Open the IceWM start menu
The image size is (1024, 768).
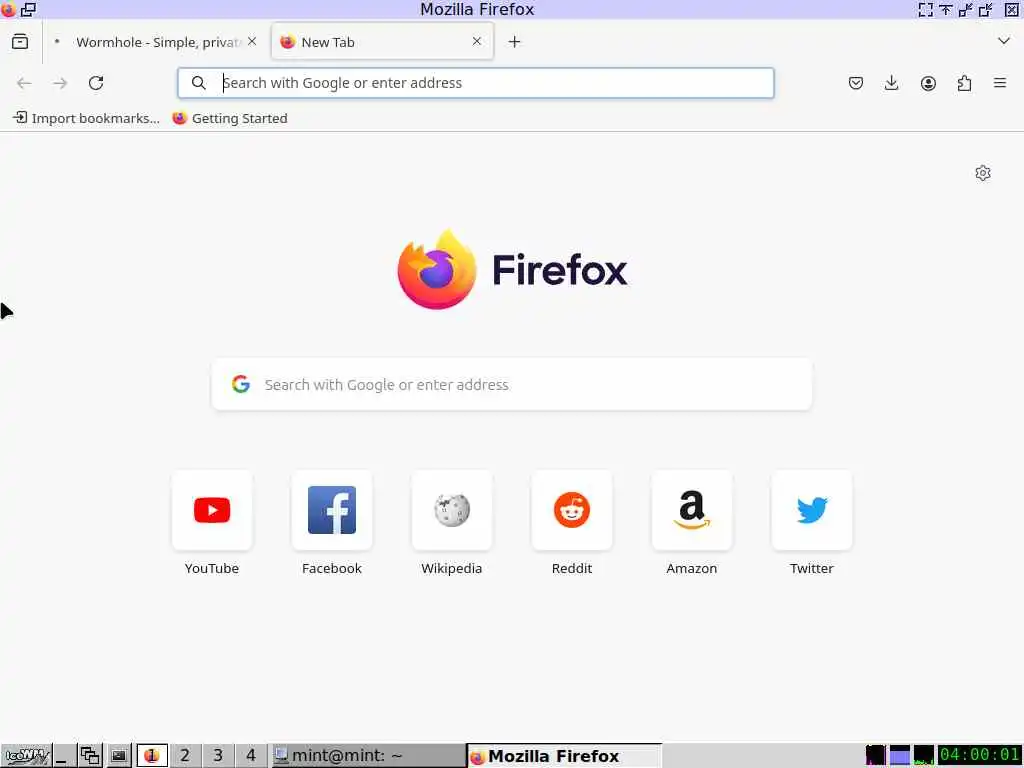tap(26, 756)
